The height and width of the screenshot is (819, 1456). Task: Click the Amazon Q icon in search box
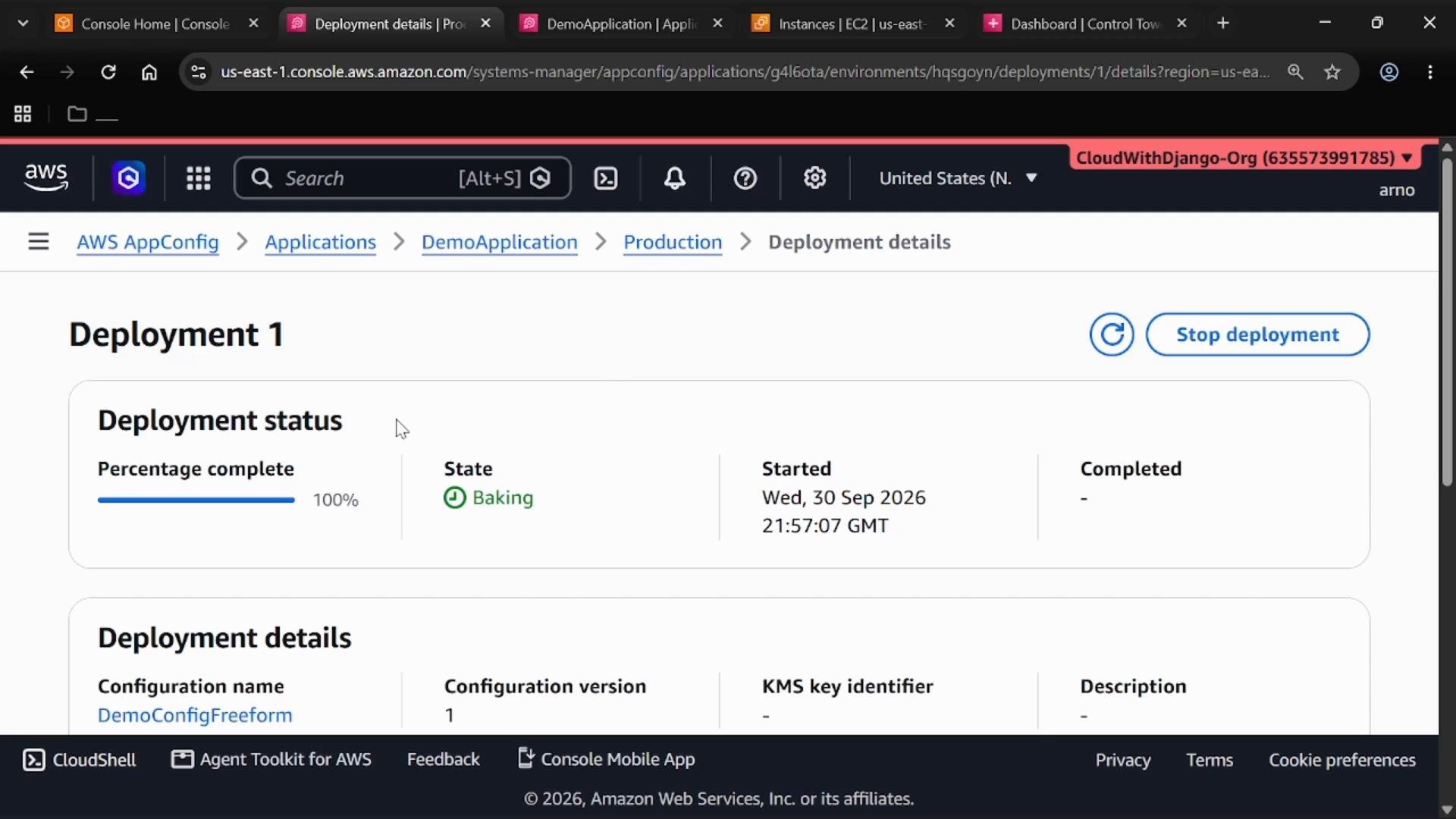tap(541, 178)
